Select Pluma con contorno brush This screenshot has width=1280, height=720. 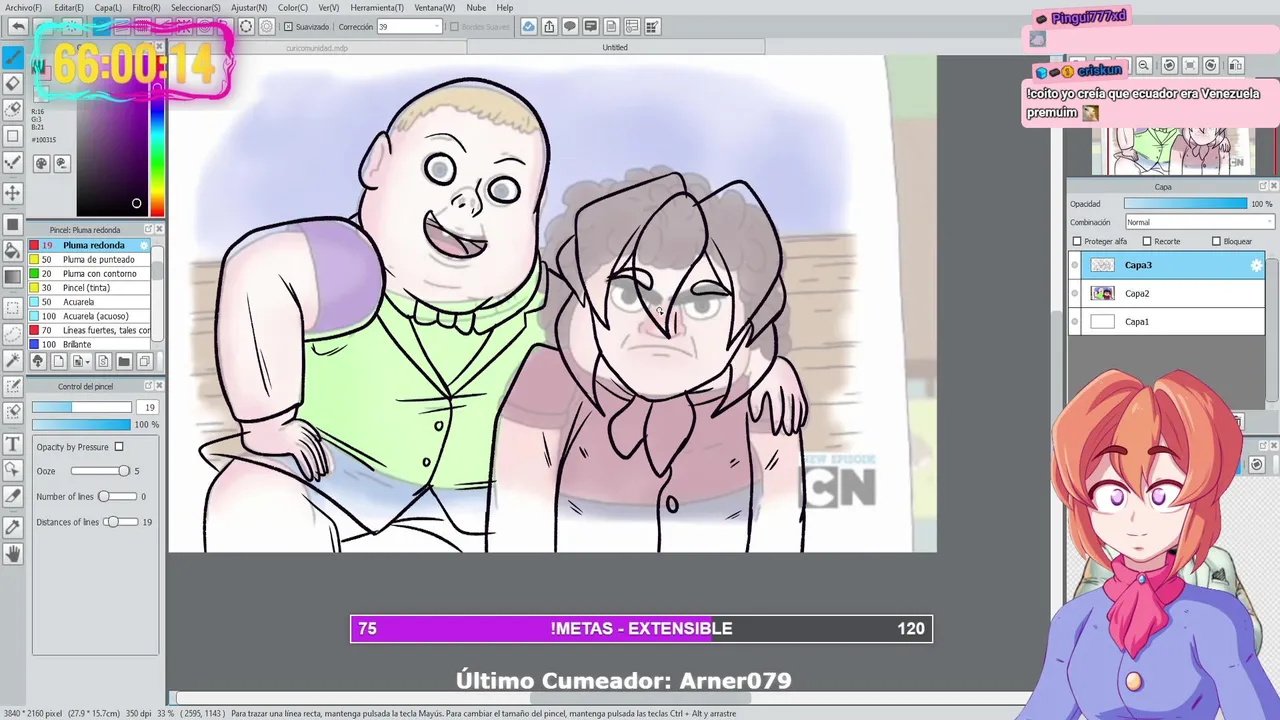click(90, 273)
